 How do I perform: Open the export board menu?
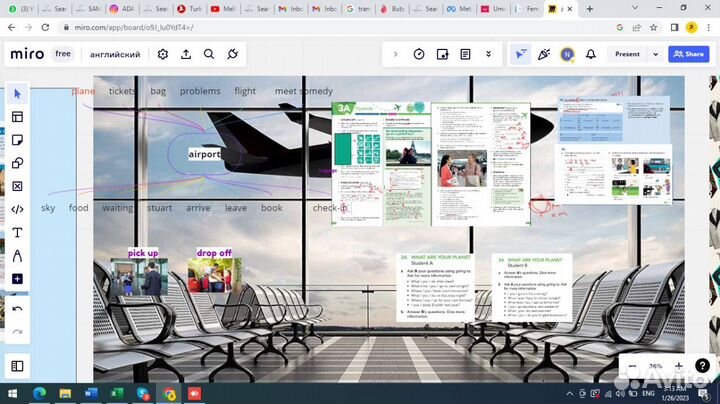(x=186, y=54)
